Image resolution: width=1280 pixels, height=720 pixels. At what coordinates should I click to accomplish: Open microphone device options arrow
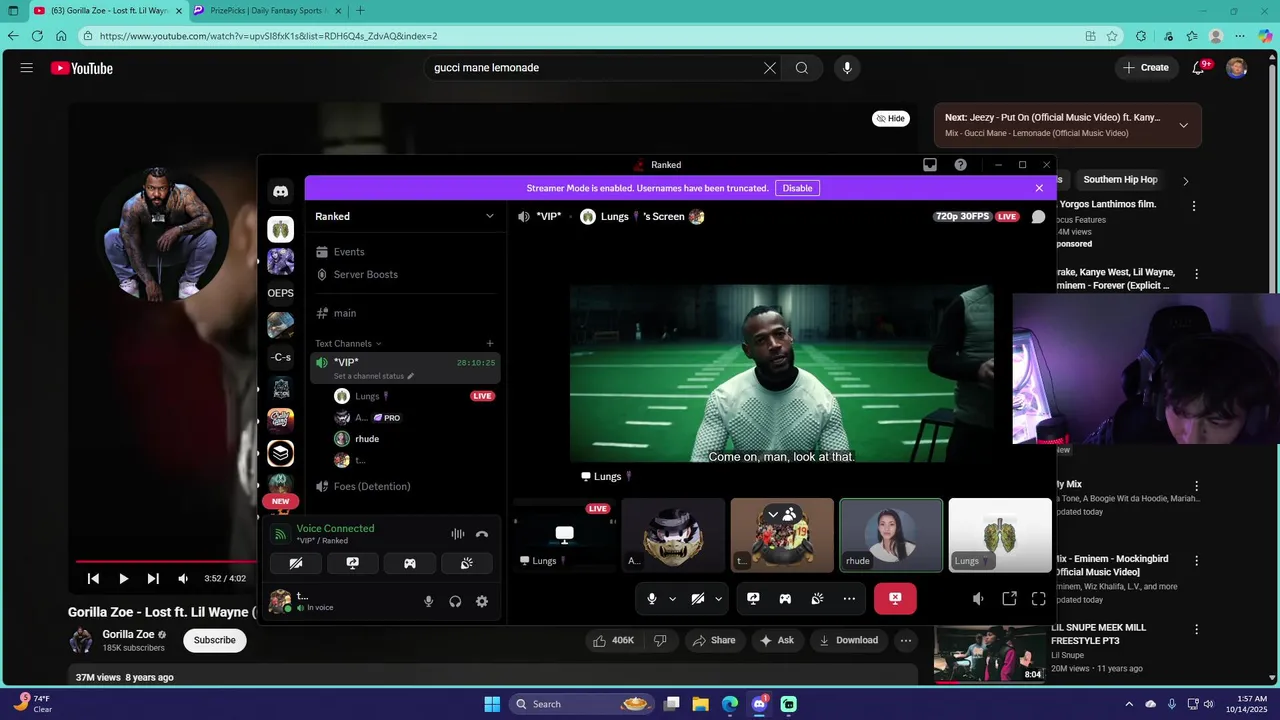click(672, 599)
